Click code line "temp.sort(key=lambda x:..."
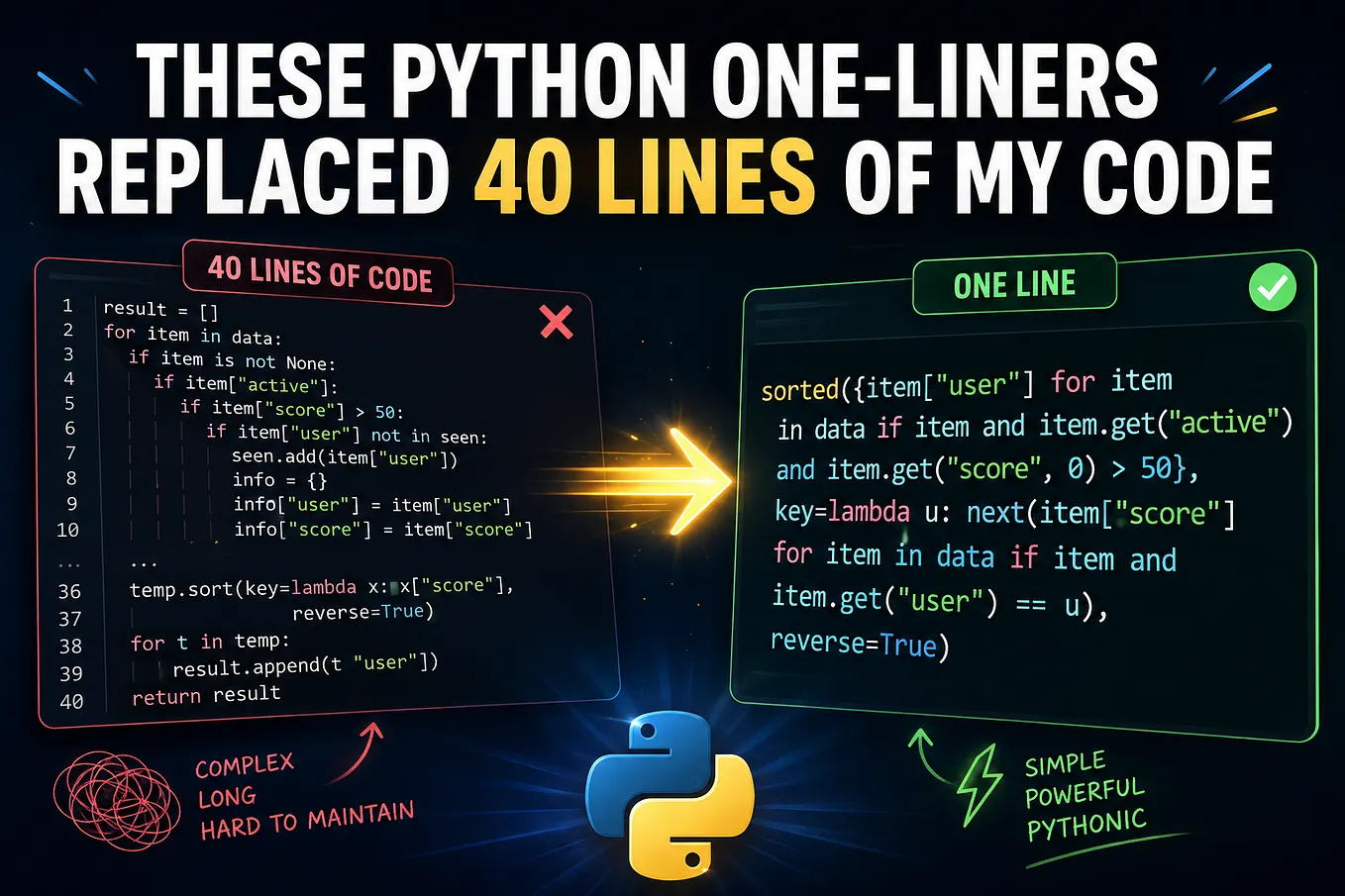 click(322, 587)
